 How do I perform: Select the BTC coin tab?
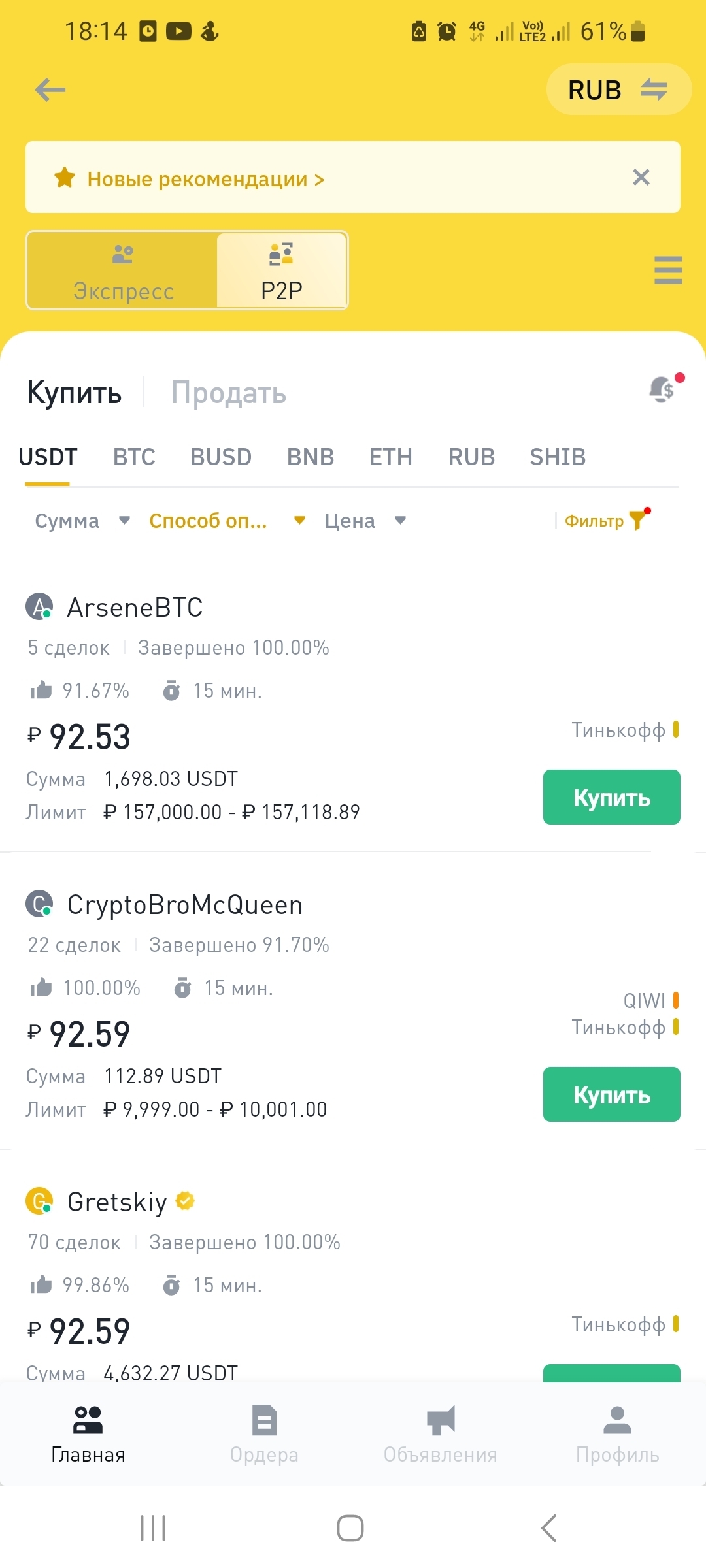point(134,457)
